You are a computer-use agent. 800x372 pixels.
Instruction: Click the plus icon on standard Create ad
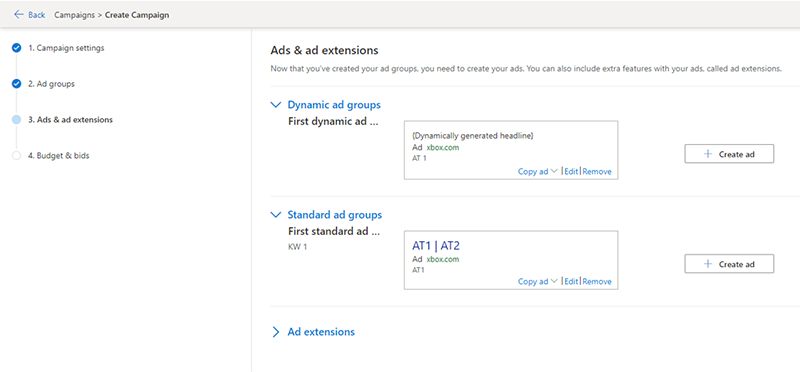coord(708,264)
